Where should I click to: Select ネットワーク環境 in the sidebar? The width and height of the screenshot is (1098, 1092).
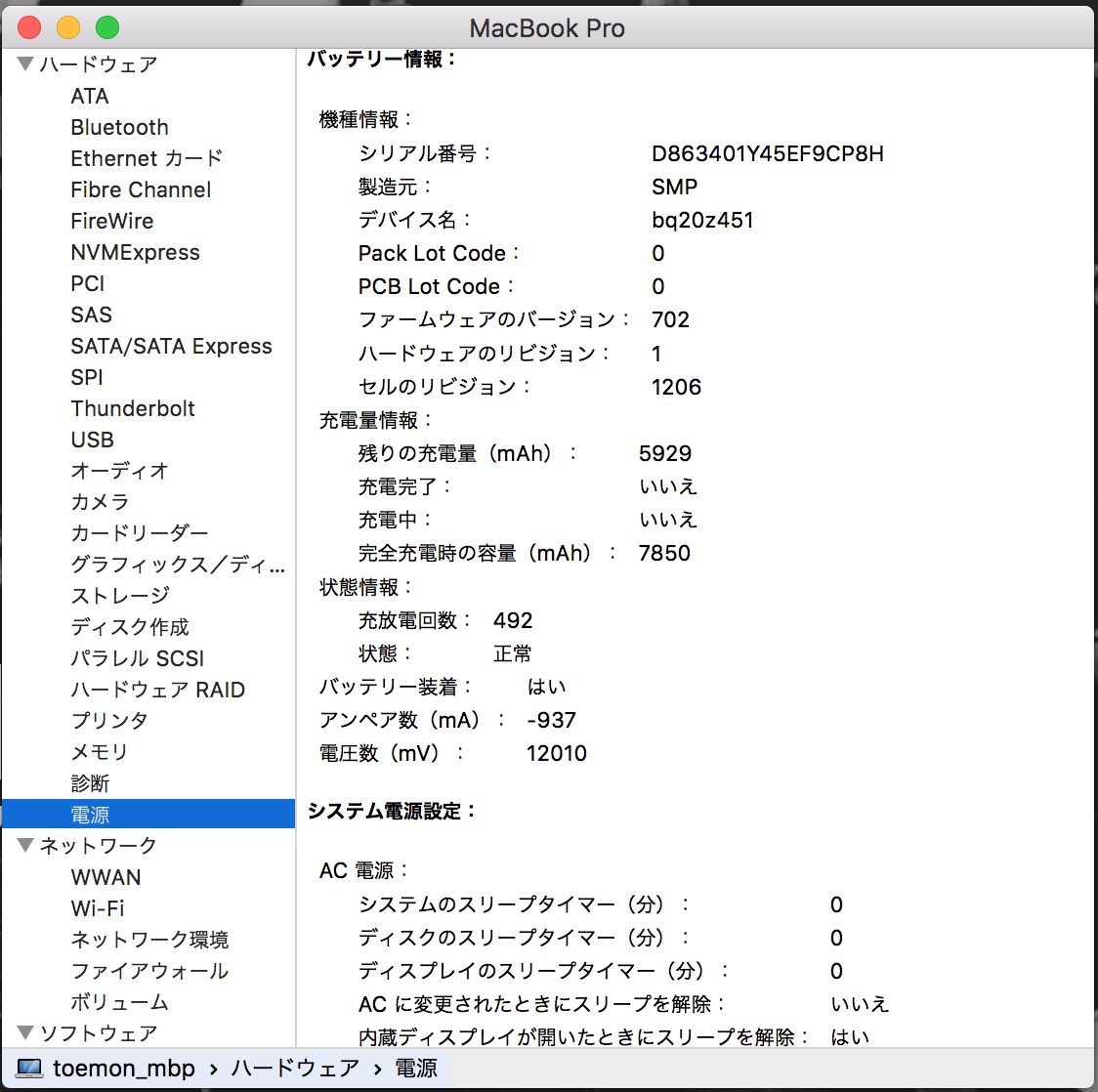(x=149, y=940)
